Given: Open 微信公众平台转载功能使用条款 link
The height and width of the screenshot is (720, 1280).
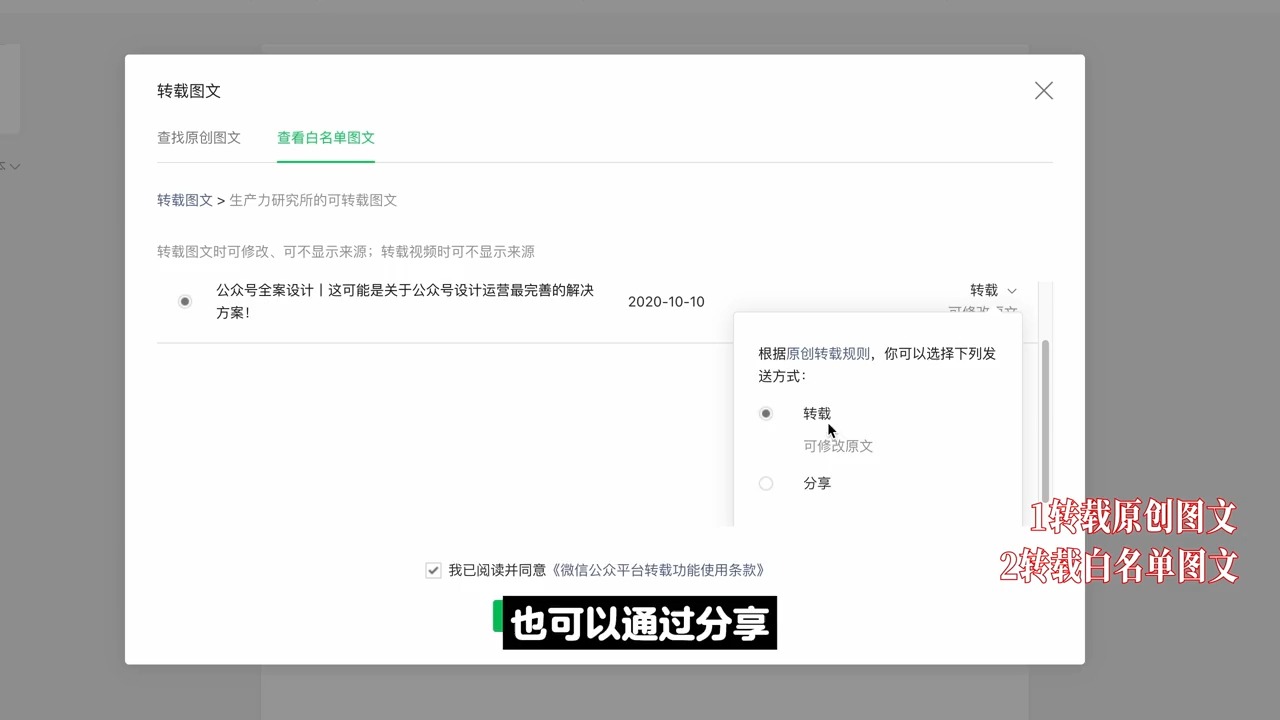Looking at the screenshot, I should (657, 570).
